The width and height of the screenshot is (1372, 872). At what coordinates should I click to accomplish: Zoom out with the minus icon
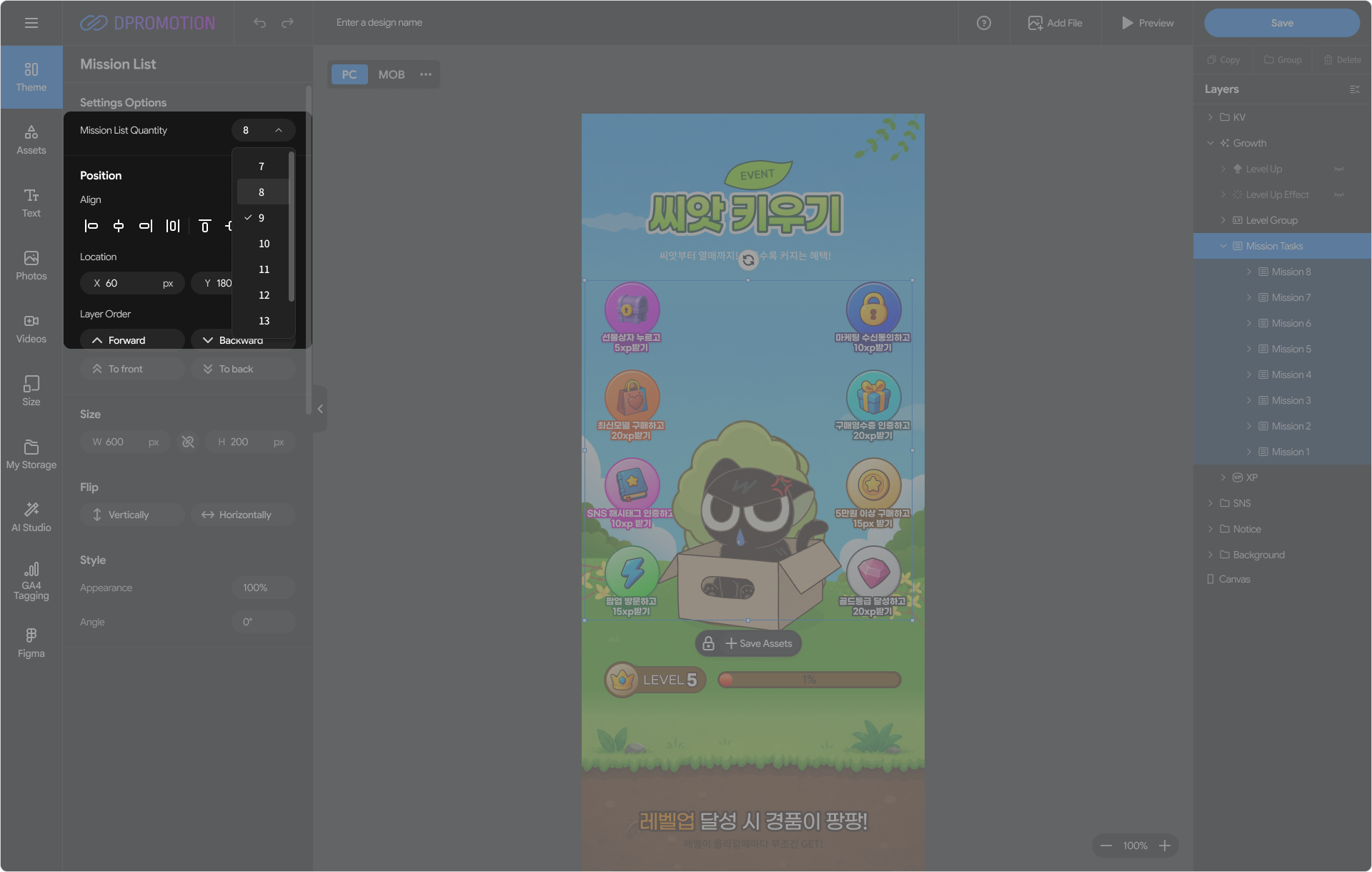click(x=1106, y=846)
